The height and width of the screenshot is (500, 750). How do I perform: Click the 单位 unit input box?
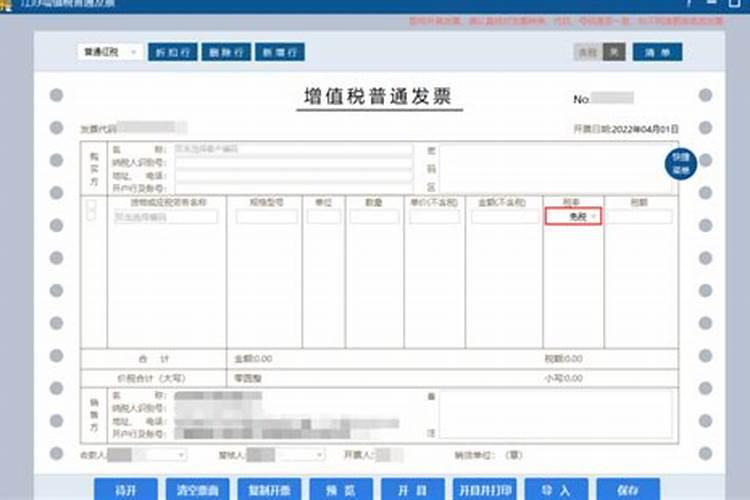coord(324,217)
